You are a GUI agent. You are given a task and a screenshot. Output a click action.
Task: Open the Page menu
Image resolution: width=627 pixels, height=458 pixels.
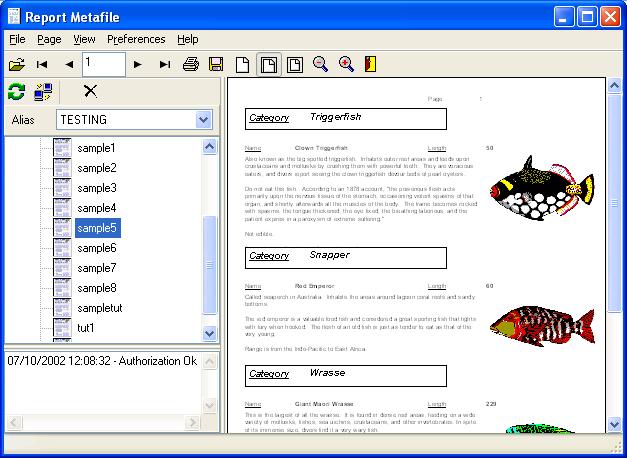pos(49,39)
